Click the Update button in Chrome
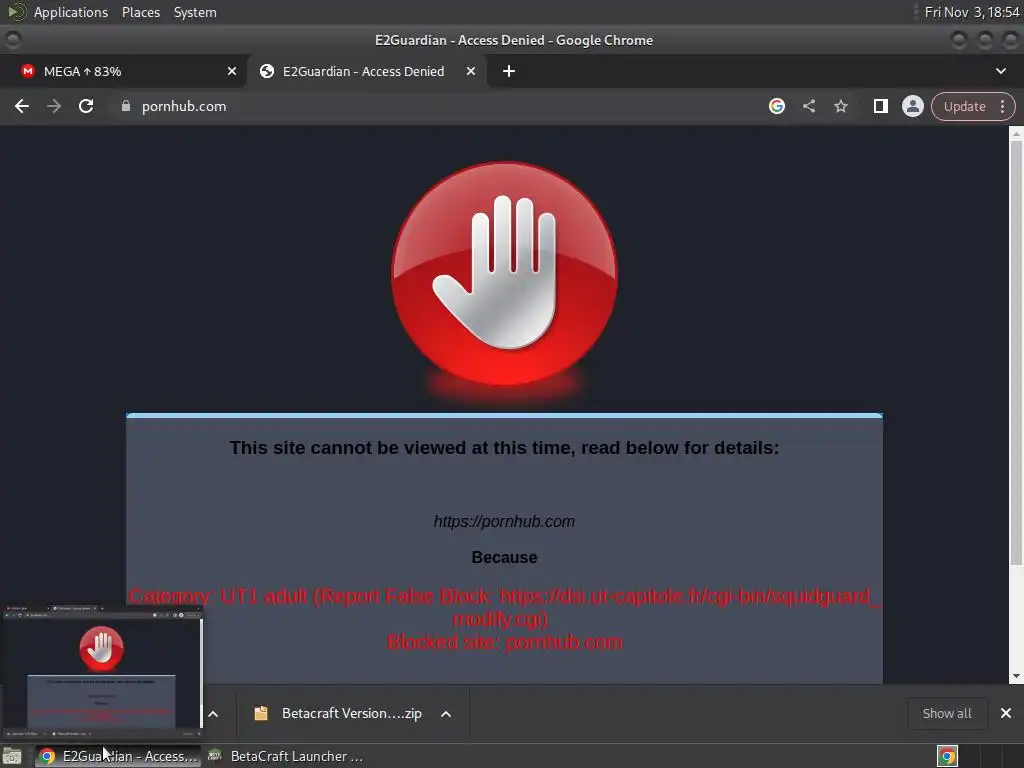Viewport: 1024px width, 768px height. 964,106
